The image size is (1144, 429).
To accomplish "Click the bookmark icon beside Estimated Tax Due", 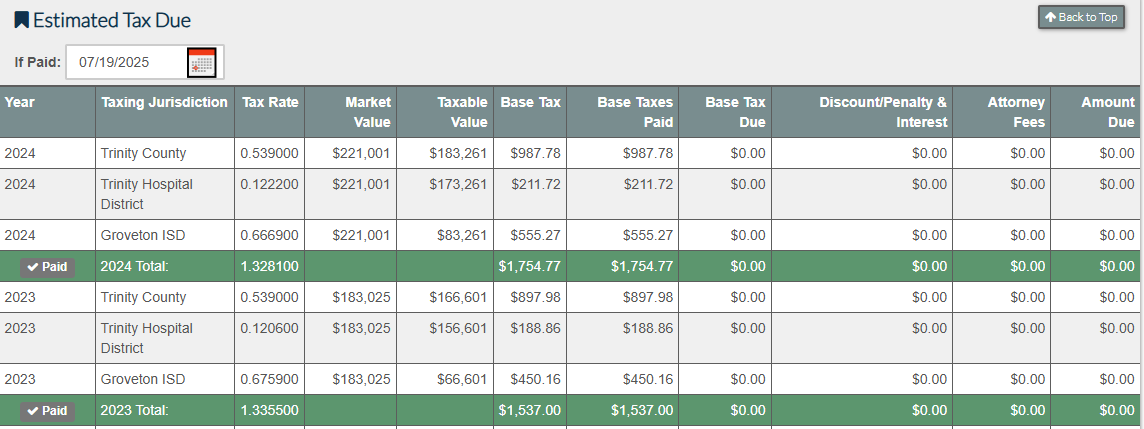I will pyautogui.click(x=21, y=20).
